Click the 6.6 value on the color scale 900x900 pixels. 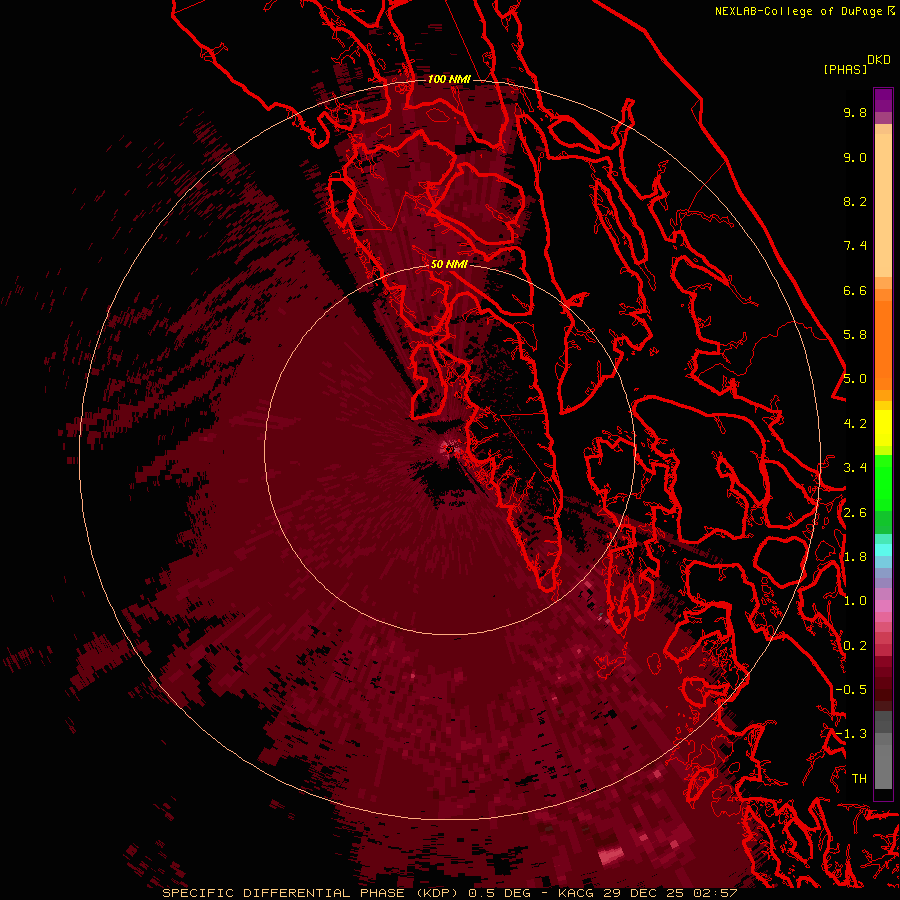[x=855, y=290]
